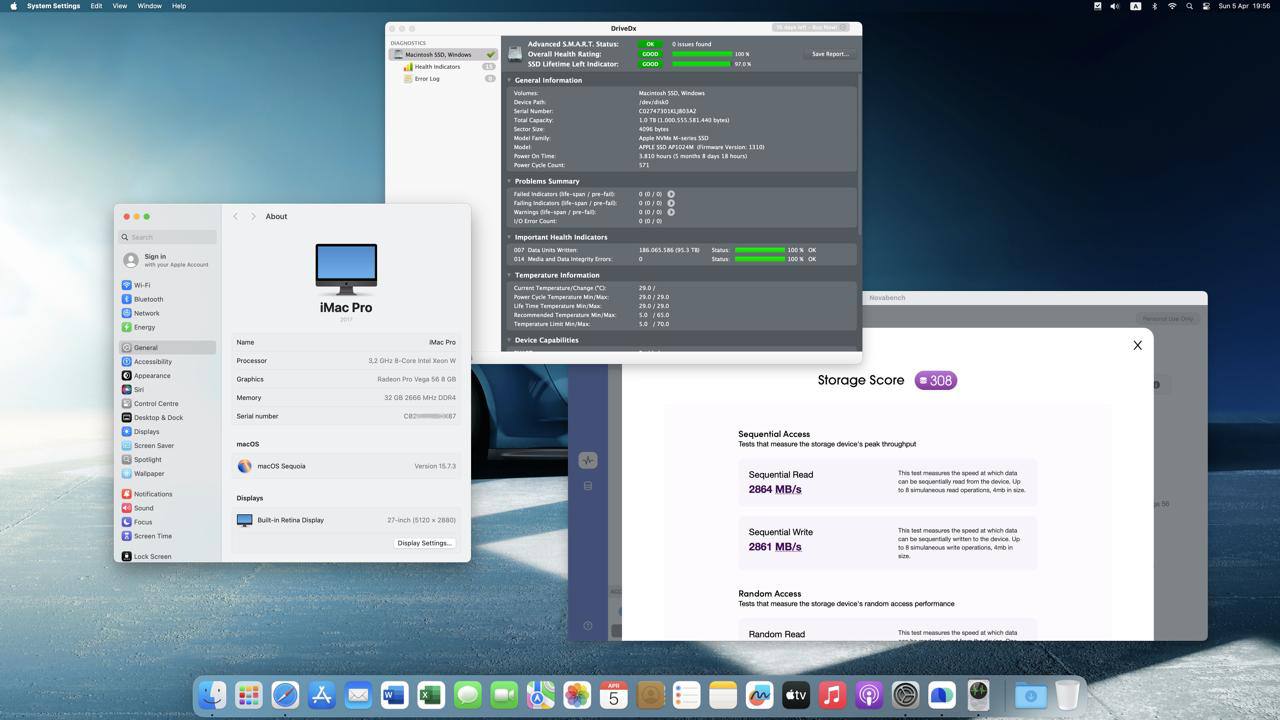Open Novabench activity pulse sidebar icon
Screen dimensions: 1280x720
[x=588, y=460]
